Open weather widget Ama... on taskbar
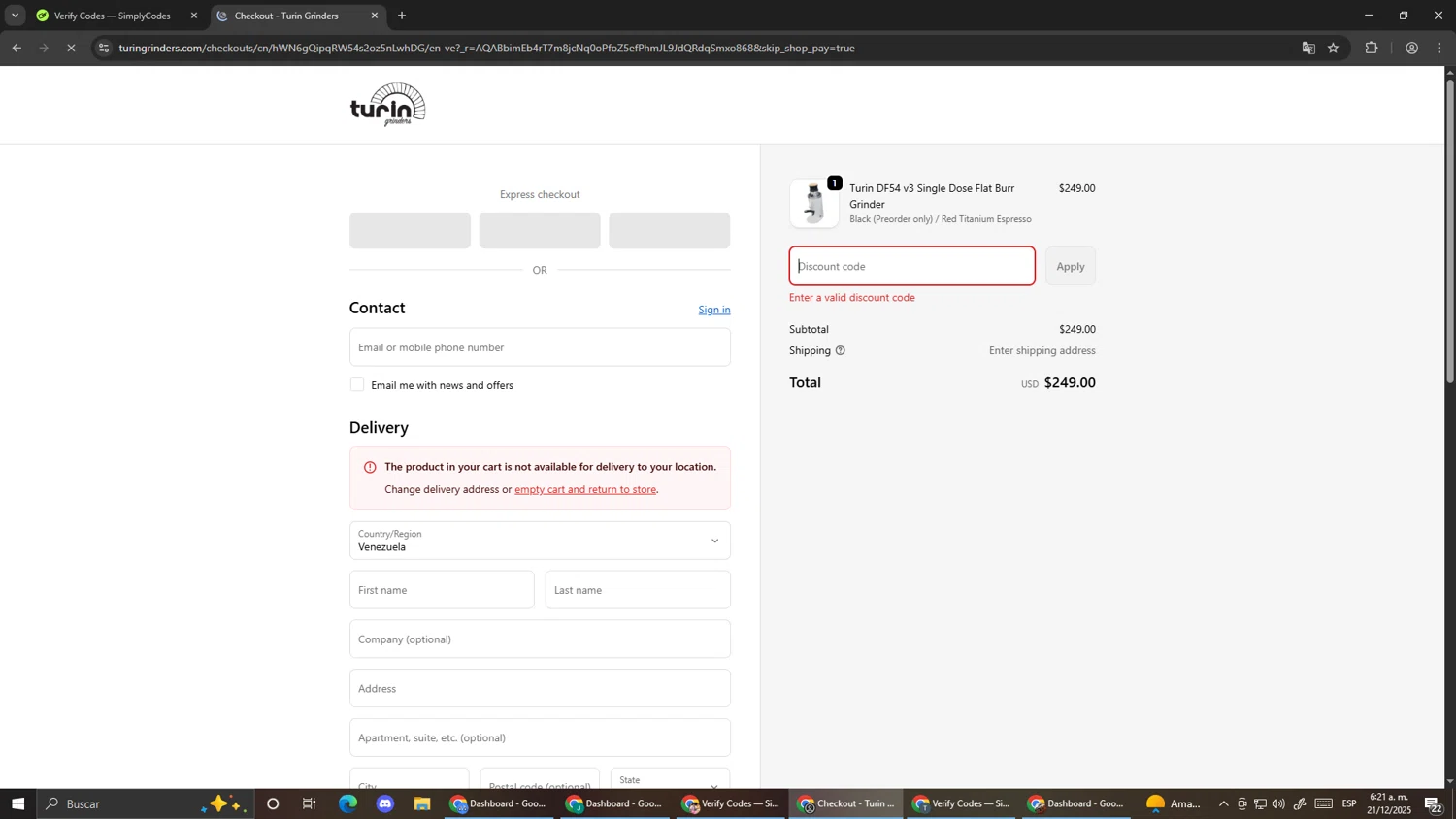This screenshot has width=1456, height=819. [1174, 804]
